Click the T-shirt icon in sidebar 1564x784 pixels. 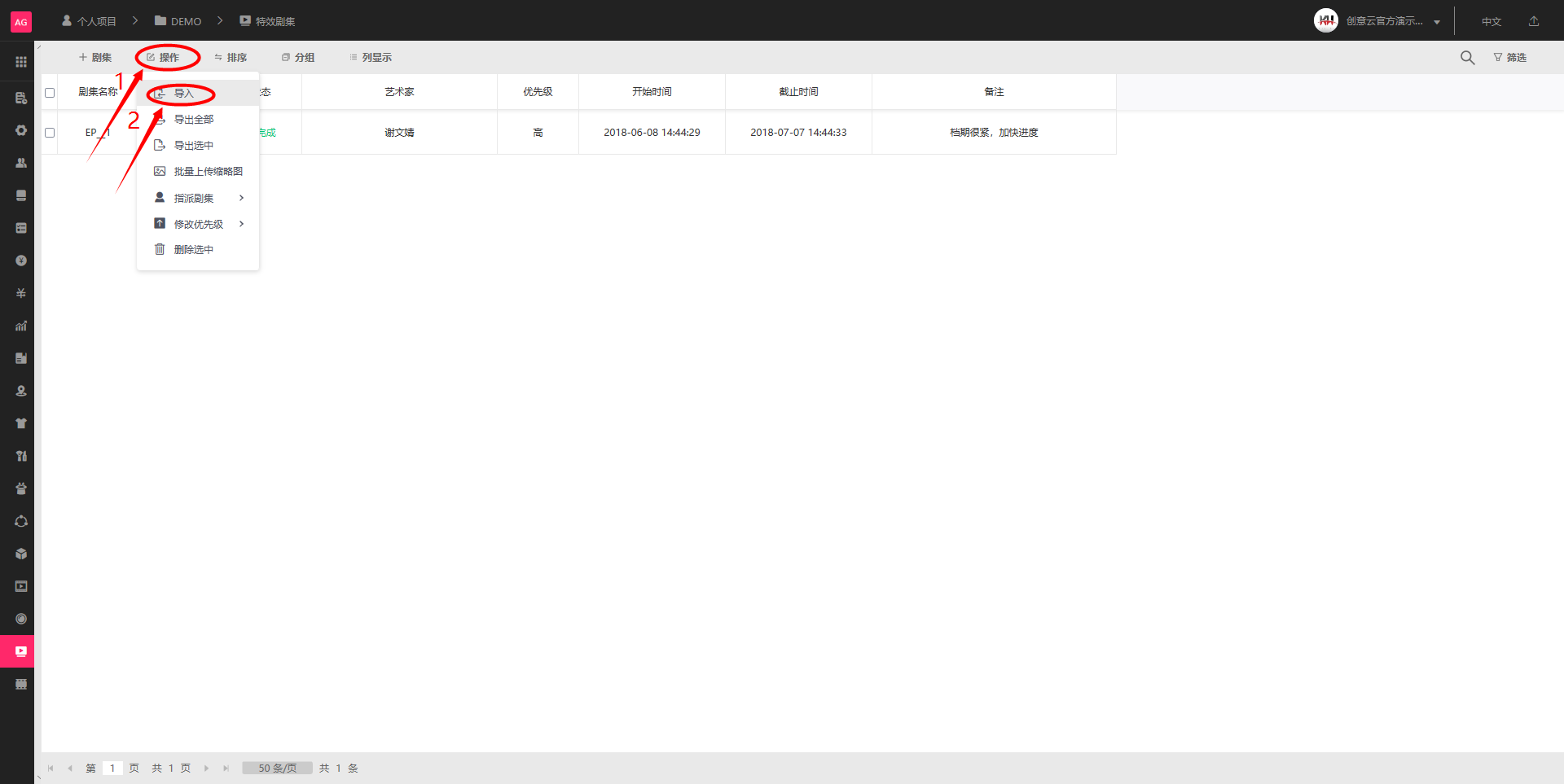click(x=21, y=423)
